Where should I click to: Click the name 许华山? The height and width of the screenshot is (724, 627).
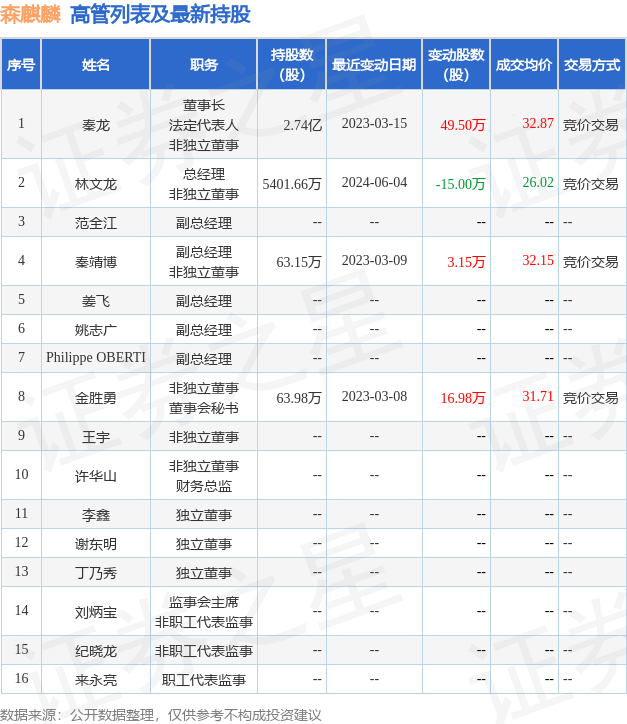[x=96, y=476]
